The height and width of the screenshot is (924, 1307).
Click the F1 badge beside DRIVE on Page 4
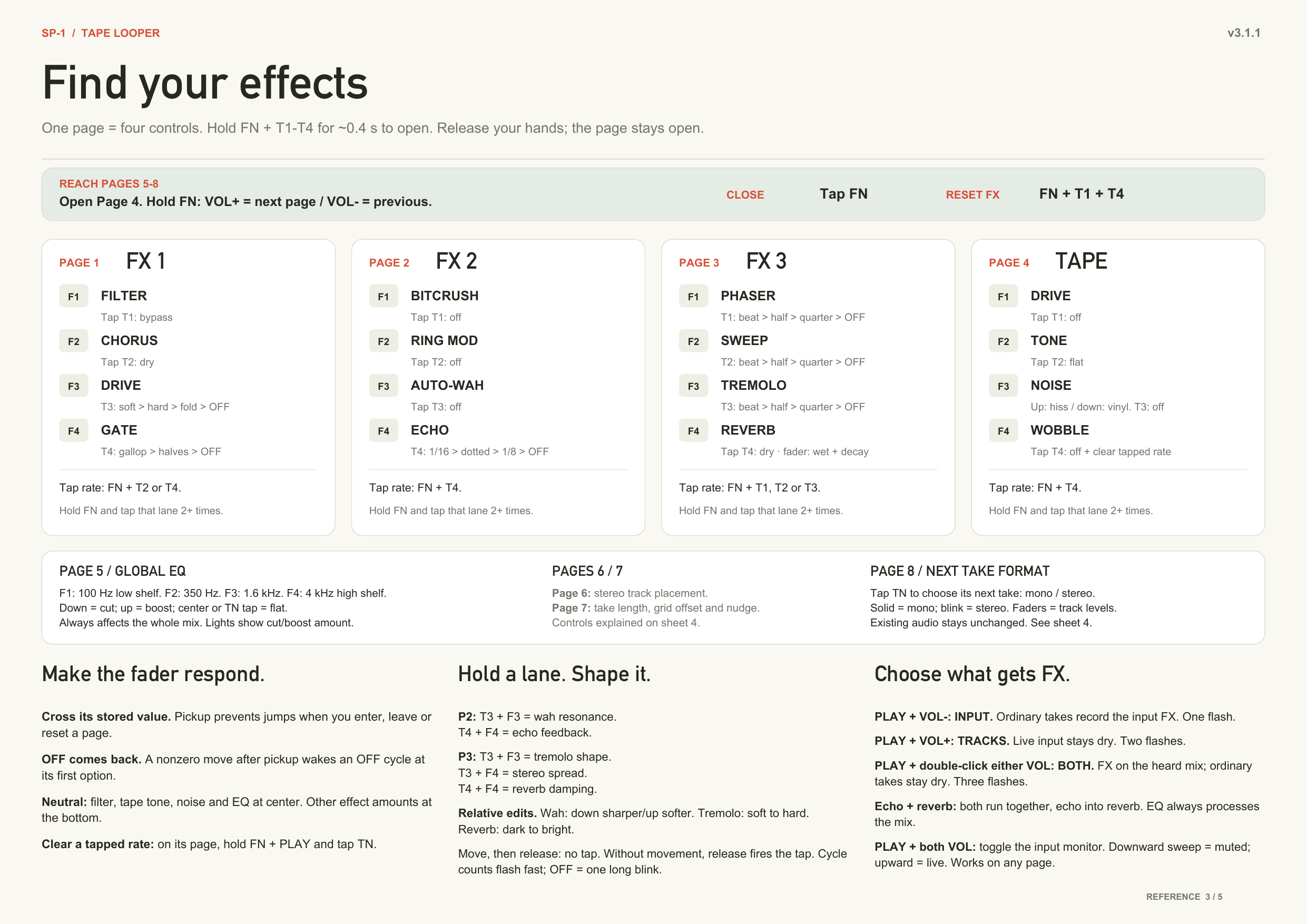tap(1004, 296)
